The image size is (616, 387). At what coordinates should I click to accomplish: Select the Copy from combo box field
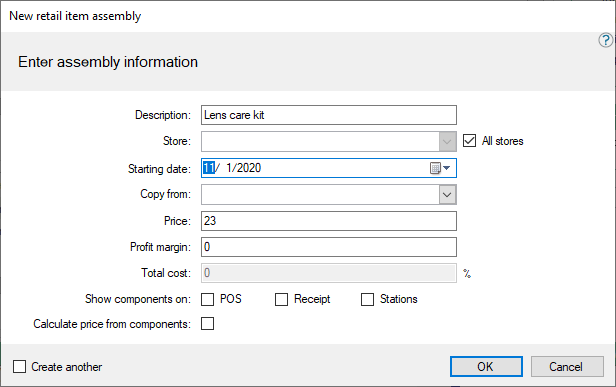pyautogui.click(x=329, y=194)
